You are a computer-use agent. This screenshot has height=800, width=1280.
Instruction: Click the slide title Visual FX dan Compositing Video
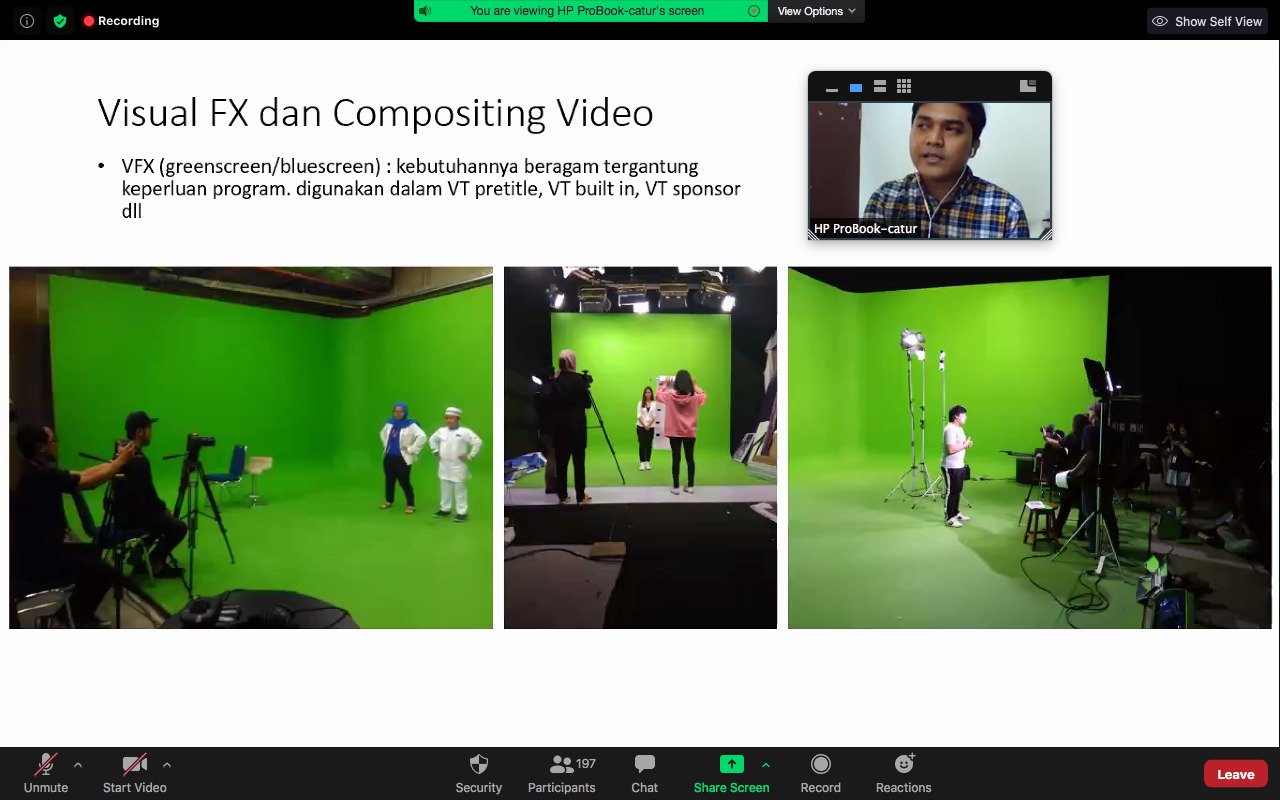376,113
